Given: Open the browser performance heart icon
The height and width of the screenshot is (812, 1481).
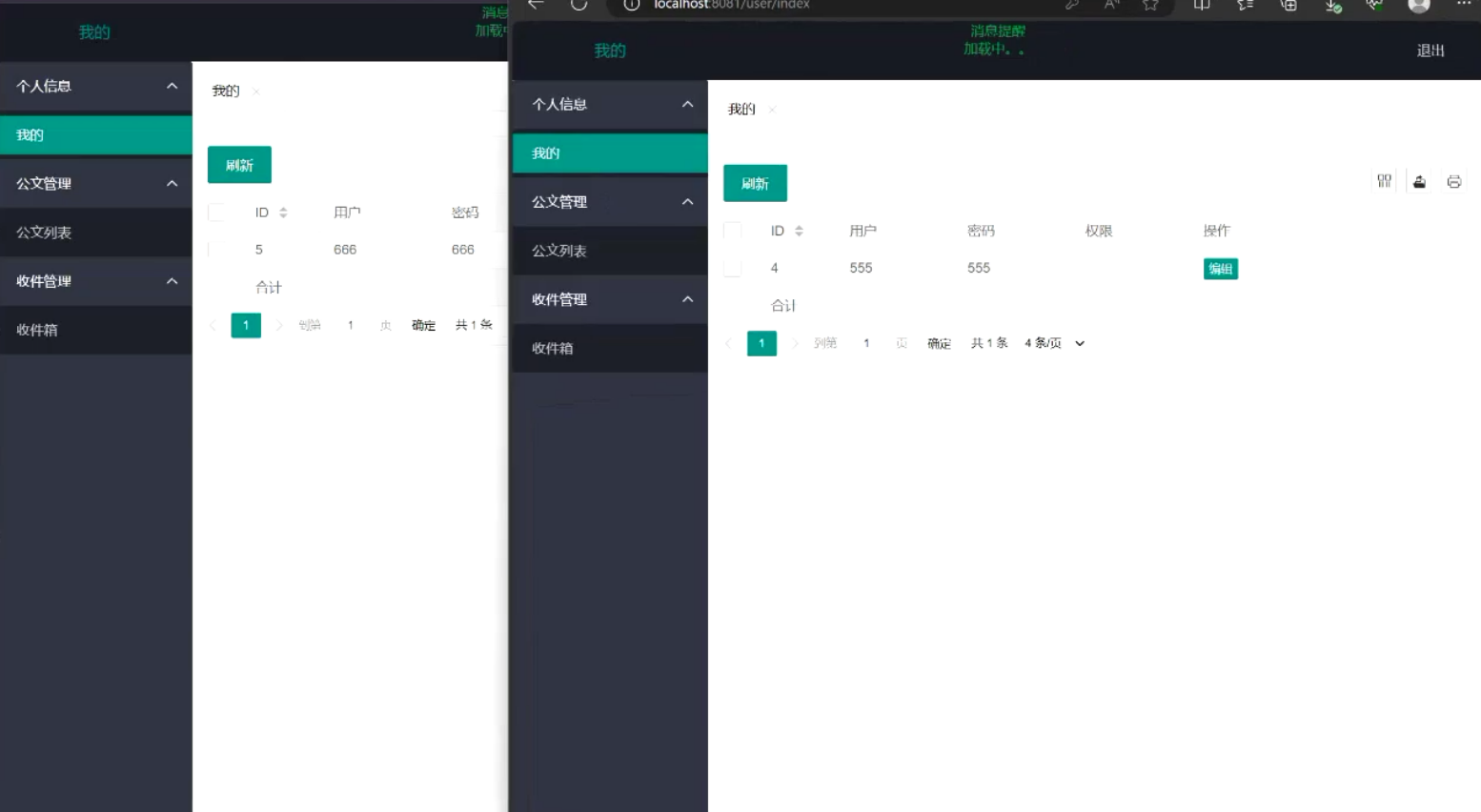Looking at the screenshot, I should (1374, 5).
